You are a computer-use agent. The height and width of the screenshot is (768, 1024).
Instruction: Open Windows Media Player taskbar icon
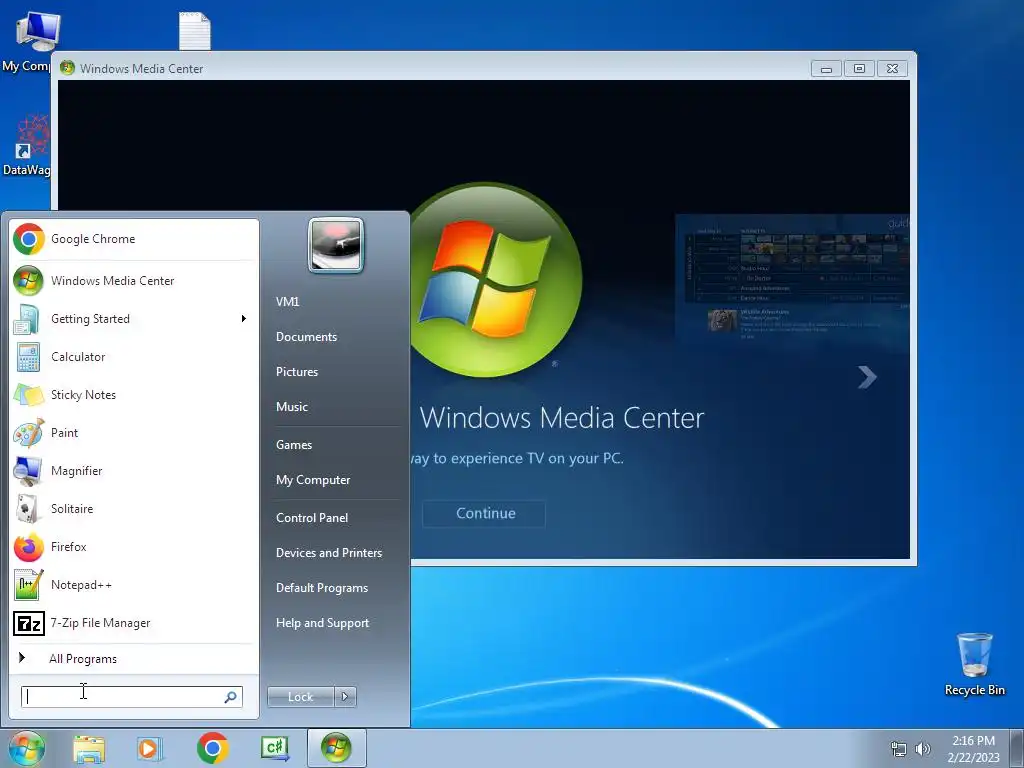150,749
